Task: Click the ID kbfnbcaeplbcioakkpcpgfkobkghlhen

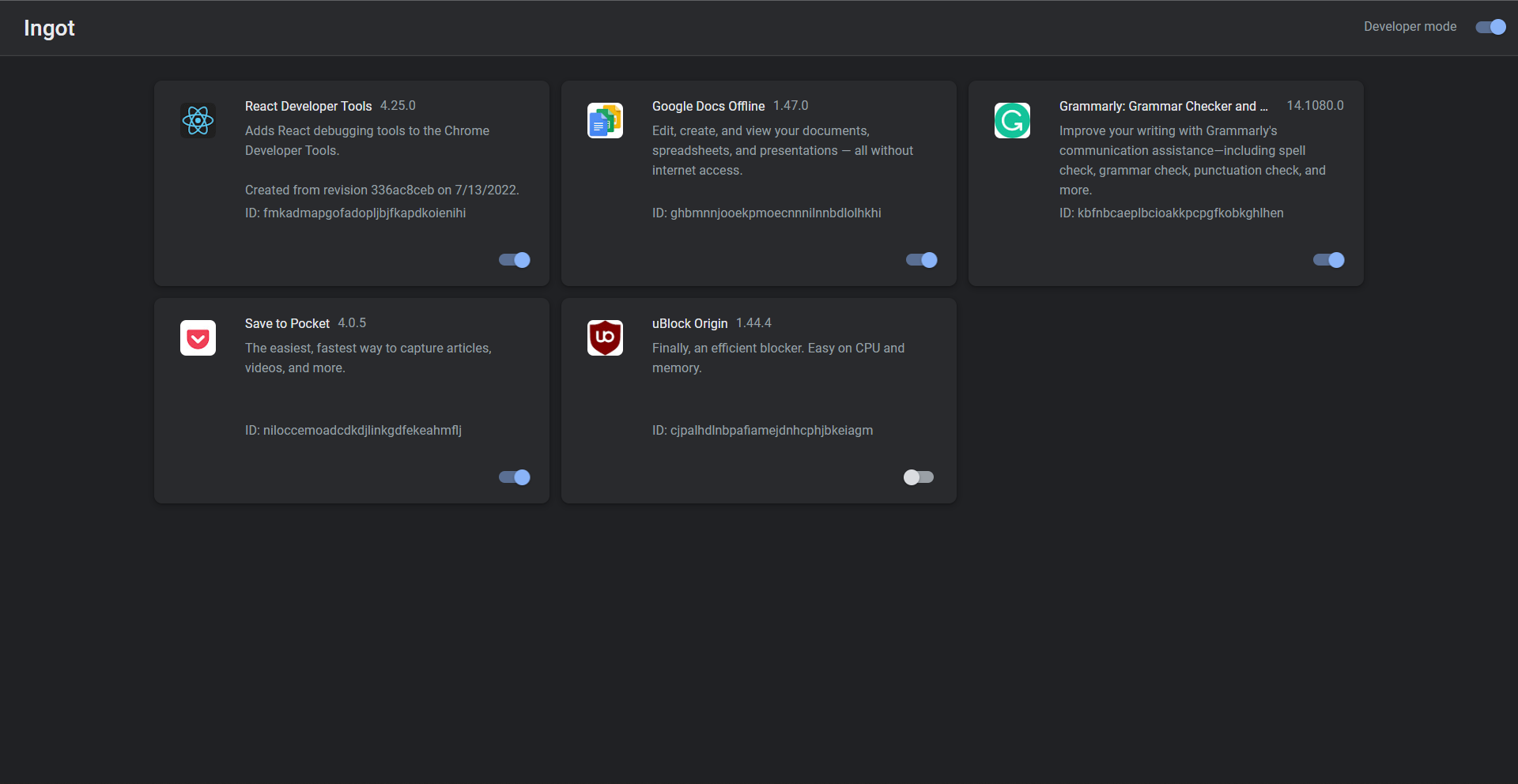Action: pos(1172,213)
